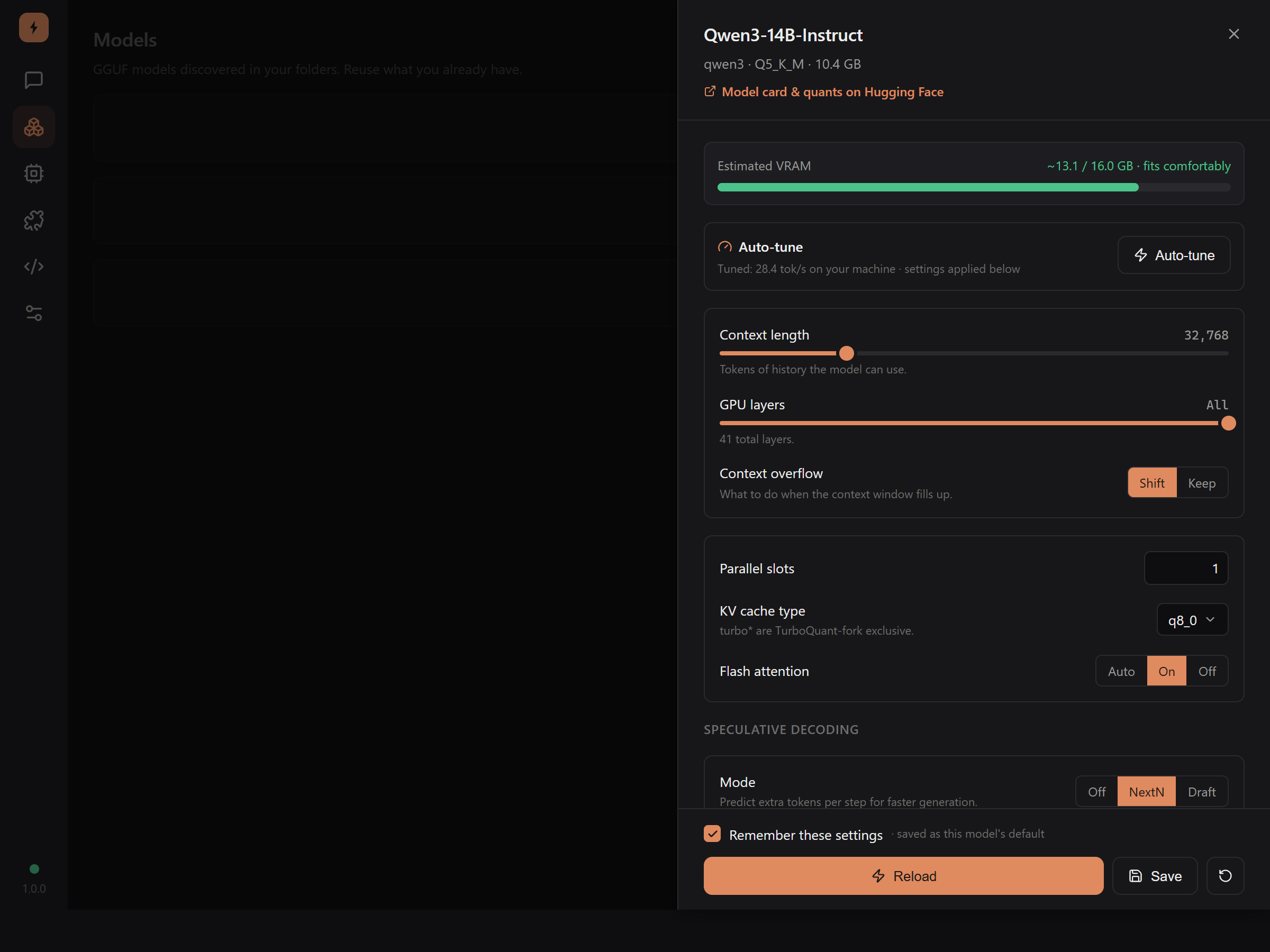Set Flash attention to On
This screenshot has width=1270, height=952.
[1167, 671]
